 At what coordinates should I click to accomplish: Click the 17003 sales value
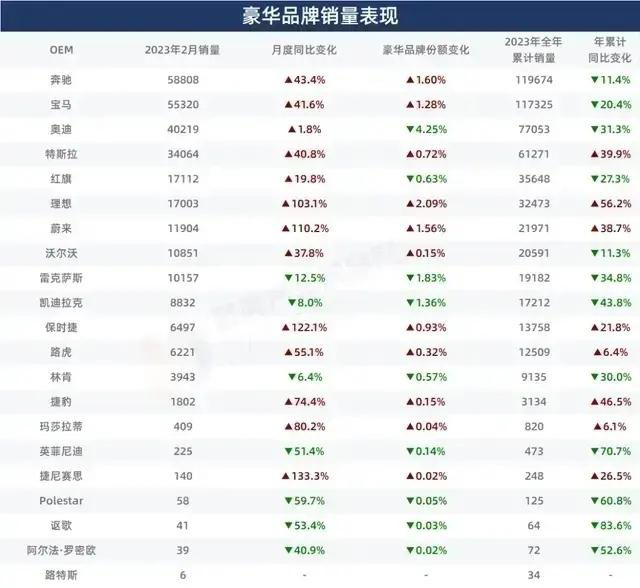point(183,204)
